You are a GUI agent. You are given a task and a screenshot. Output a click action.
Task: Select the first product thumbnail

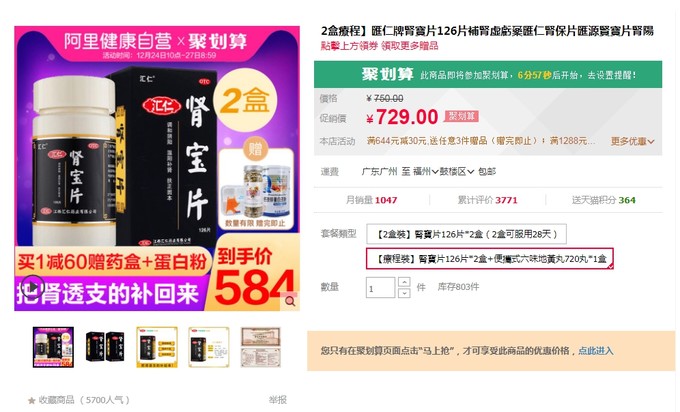pyautogui.click(x=53, y=347)
